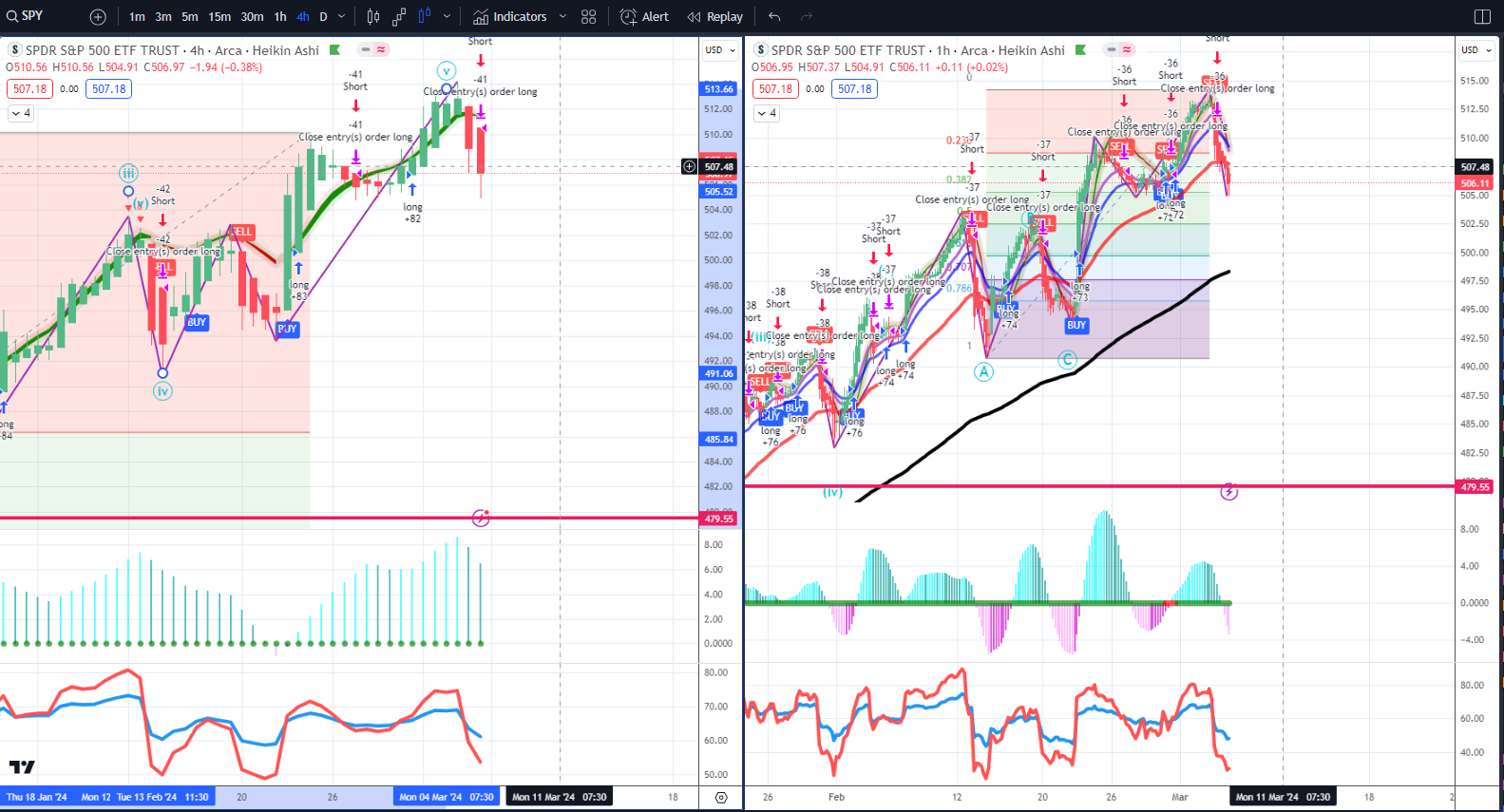Click the 485.84 price label

(x=718, y=439)
